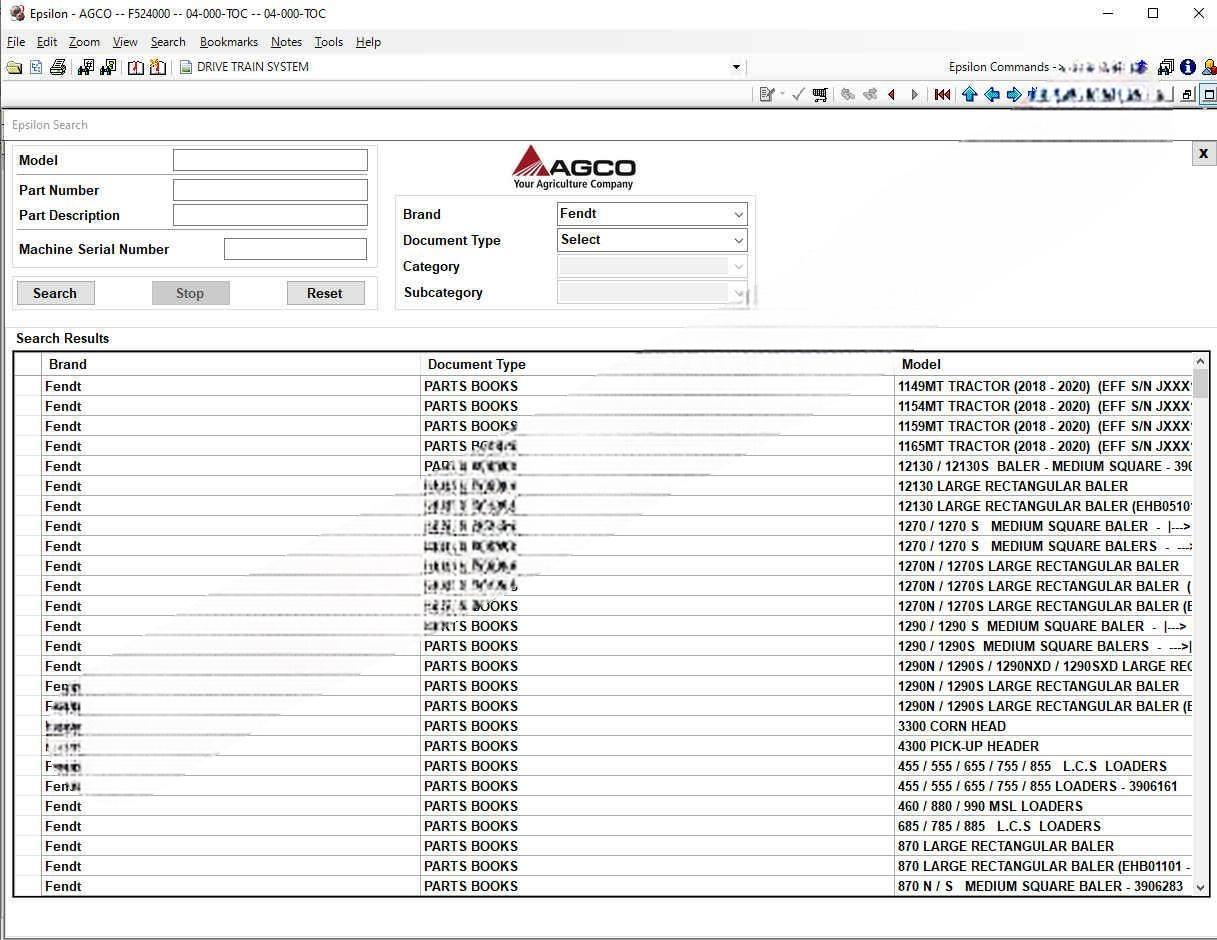Open the Bookmarks menu
Viewport: 1217px width, 940px height.
228,42
